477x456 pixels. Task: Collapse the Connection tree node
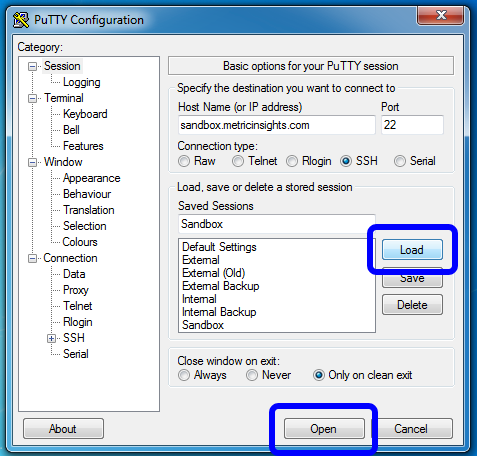32,258
